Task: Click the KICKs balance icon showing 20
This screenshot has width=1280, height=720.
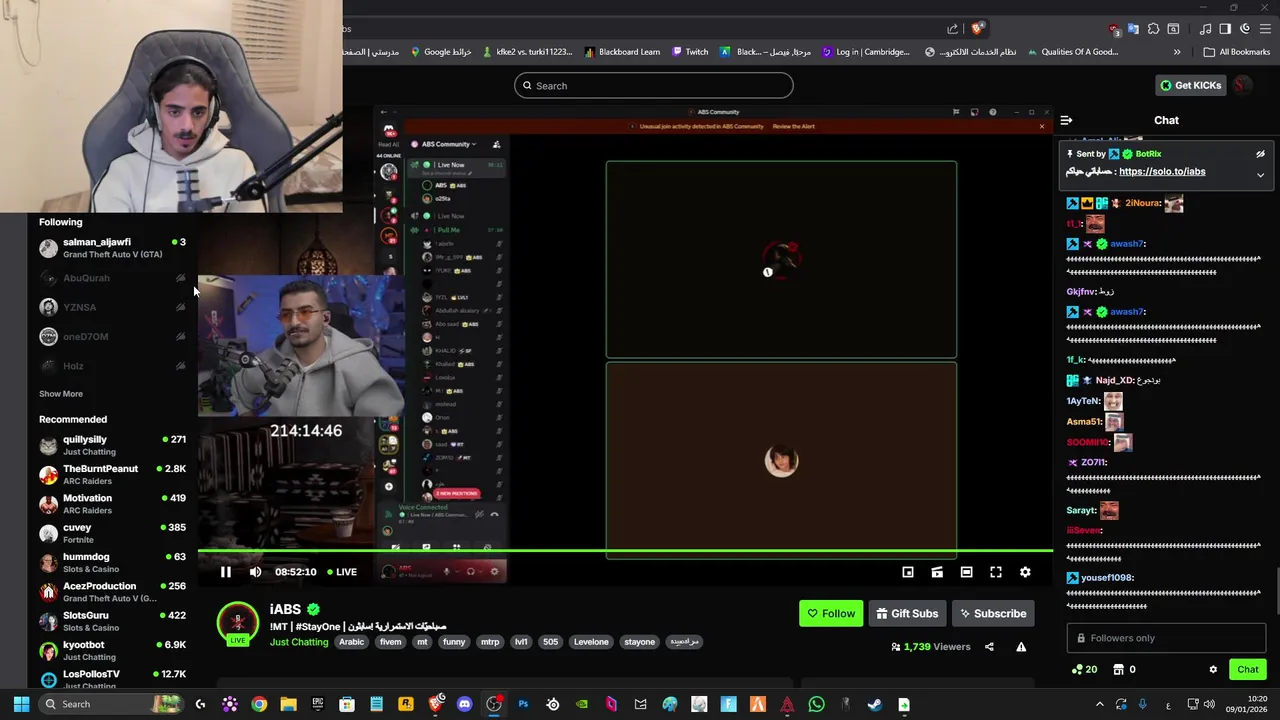Action: (1084, 670)
